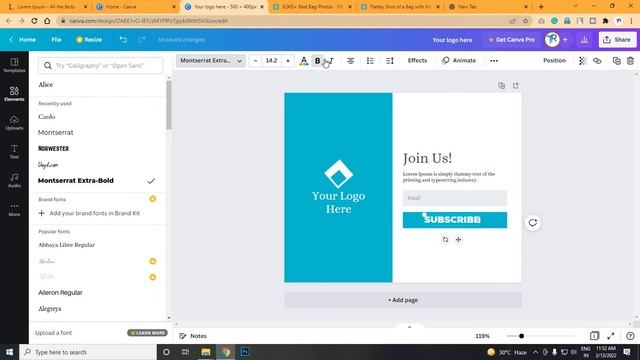
Task: Open the More sidebar options
Action: [x=14, y=209]
